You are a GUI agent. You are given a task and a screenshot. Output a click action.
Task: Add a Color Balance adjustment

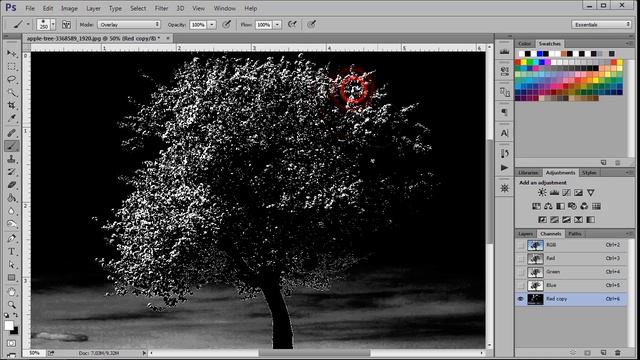point(548,206)
